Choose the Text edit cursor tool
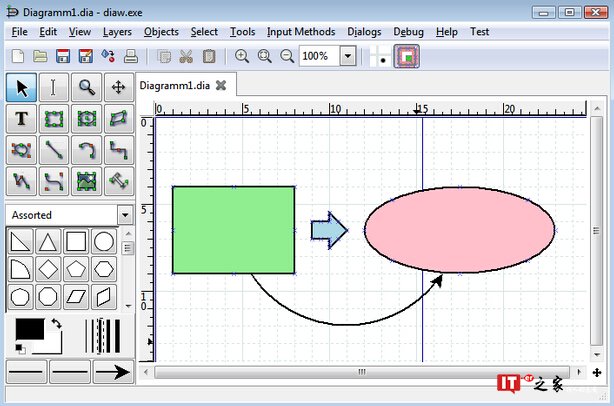This screenshot has height=406, width=614. pos(54,87)
